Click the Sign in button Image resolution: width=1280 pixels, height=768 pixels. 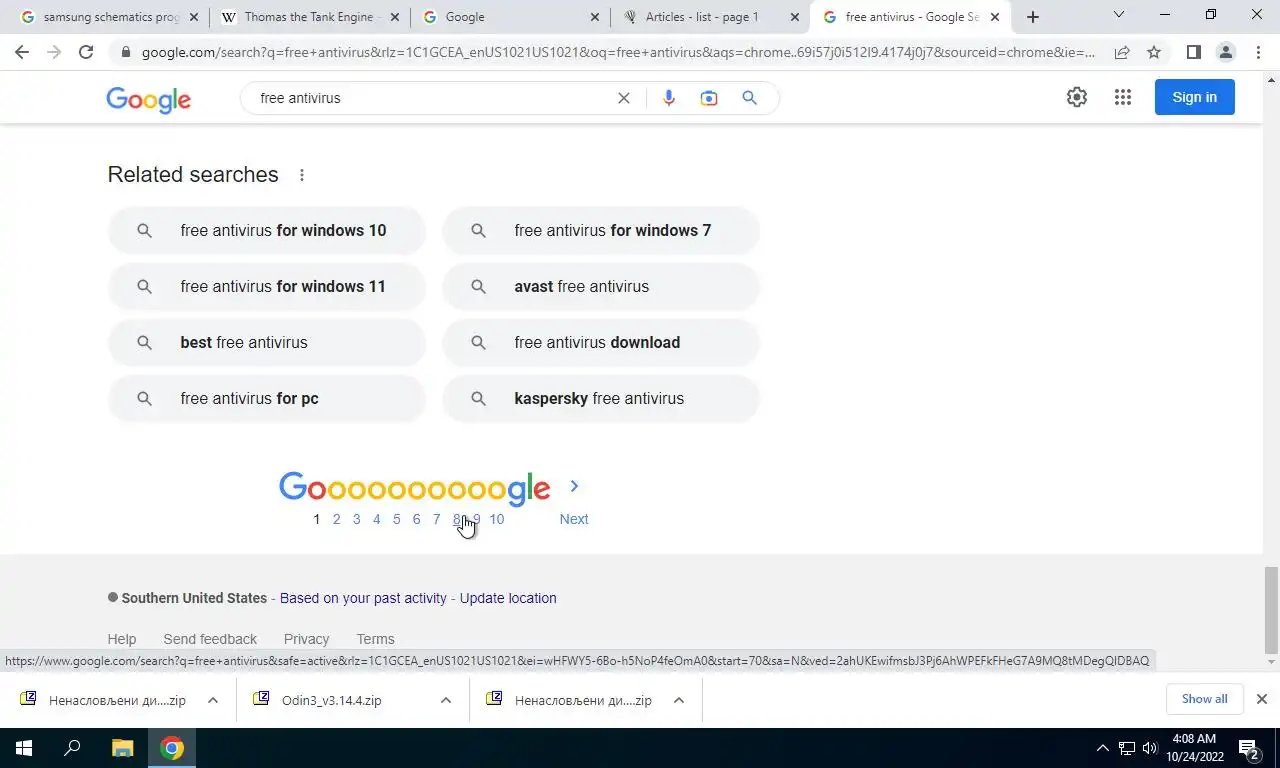pyautogui.click(x=1194, y=97)
